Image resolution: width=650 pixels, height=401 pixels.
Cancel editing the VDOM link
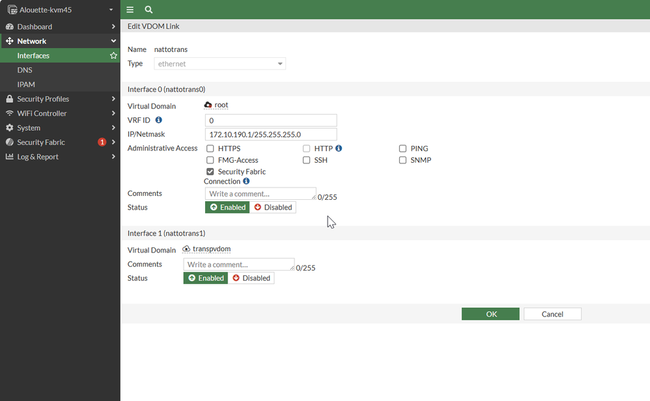tap(552, 314)
